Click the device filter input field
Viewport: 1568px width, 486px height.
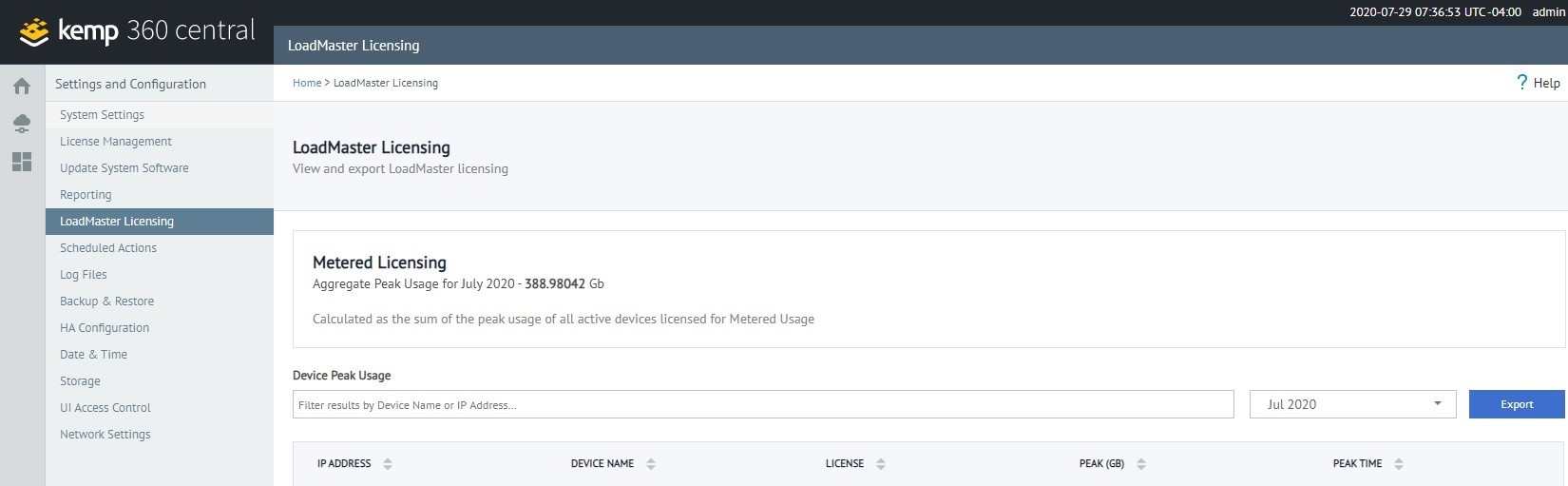coord(763,404)
